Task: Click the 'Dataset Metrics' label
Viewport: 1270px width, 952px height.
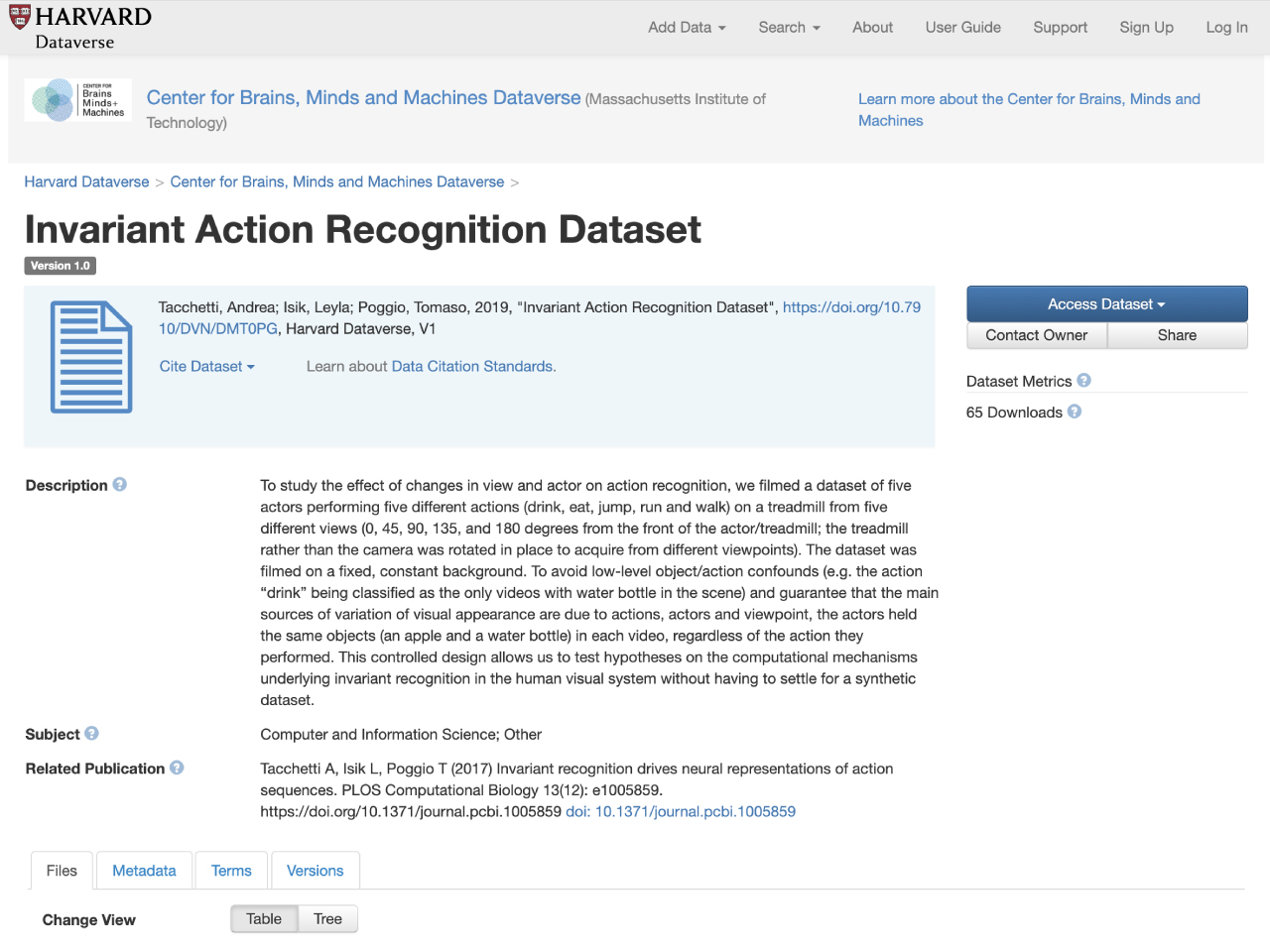Action: coord(1019,382)
